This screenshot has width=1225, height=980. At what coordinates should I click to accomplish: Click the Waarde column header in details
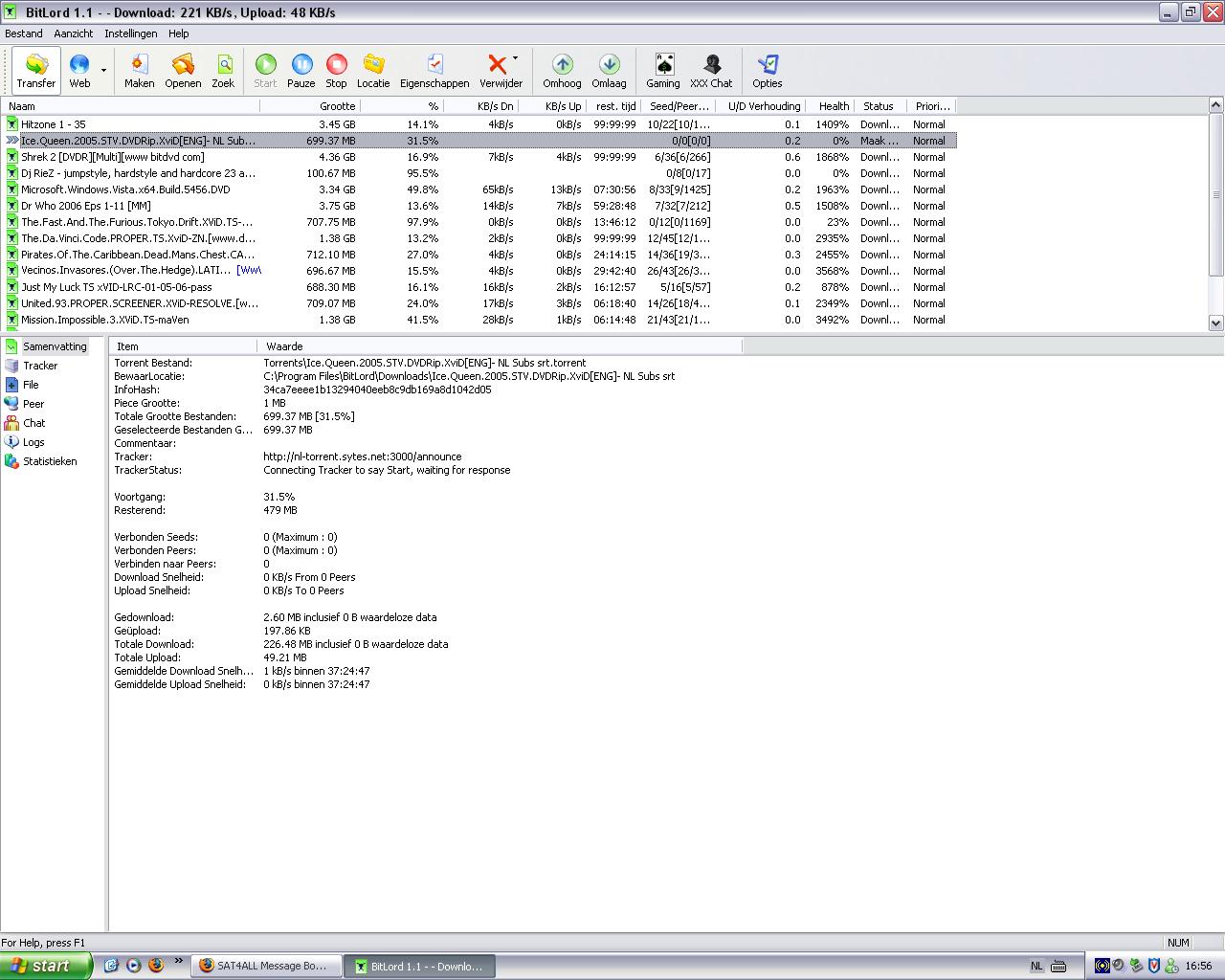coord(500,346)
